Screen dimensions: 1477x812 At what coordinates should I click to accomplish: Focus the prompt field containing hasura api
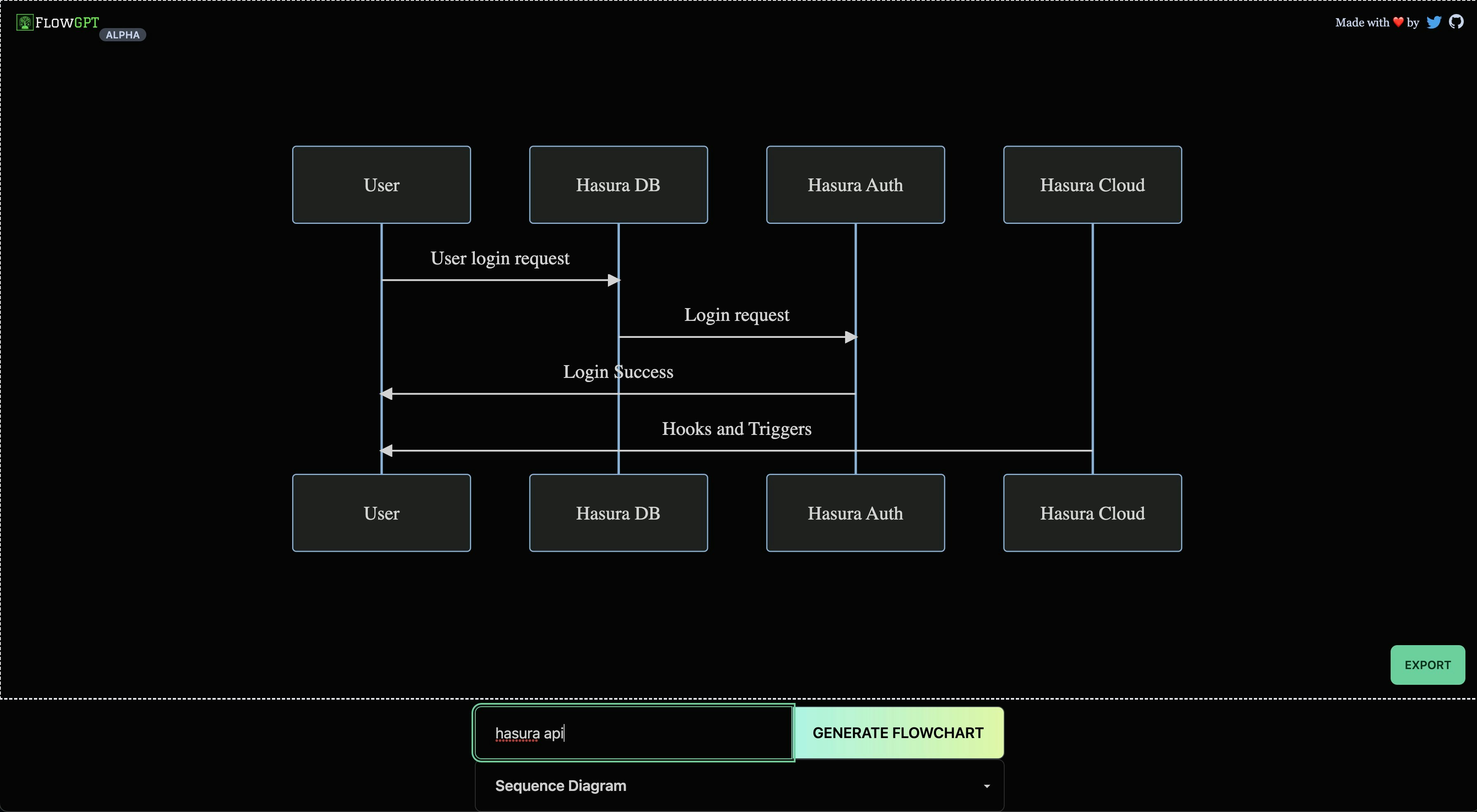634,733
